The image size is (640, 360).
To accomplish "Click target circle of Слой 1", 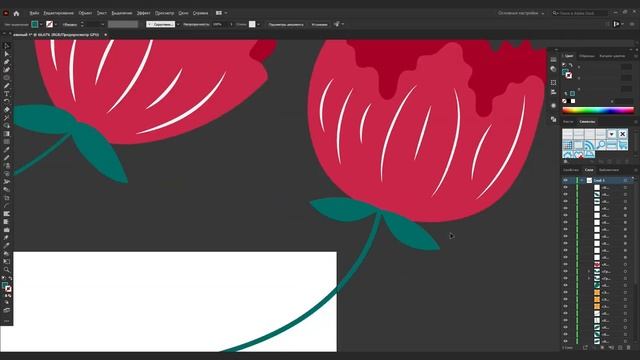I will click(x=625, y=180).
